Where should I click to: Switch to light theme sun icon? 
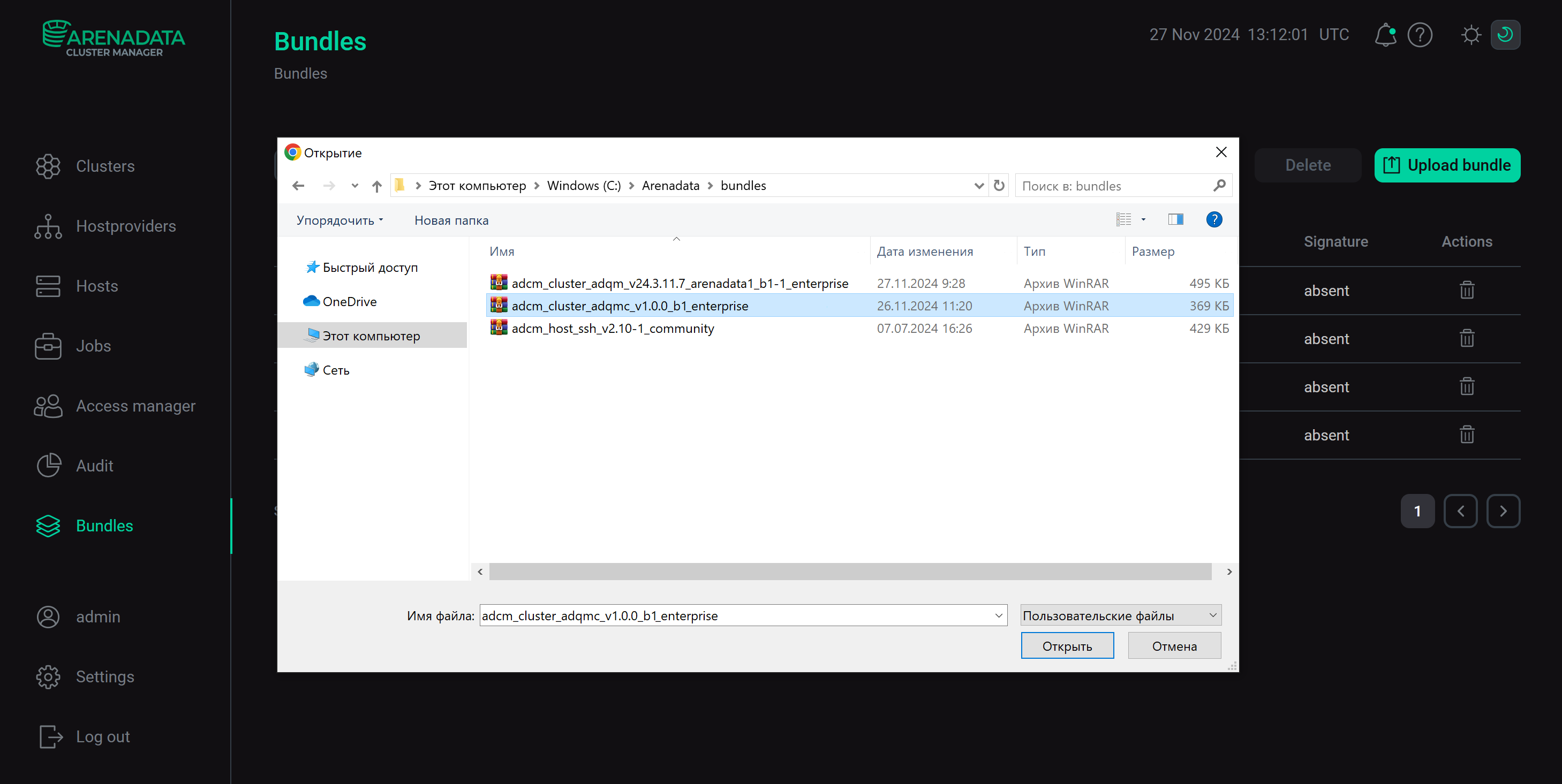tap(1470, 35)
